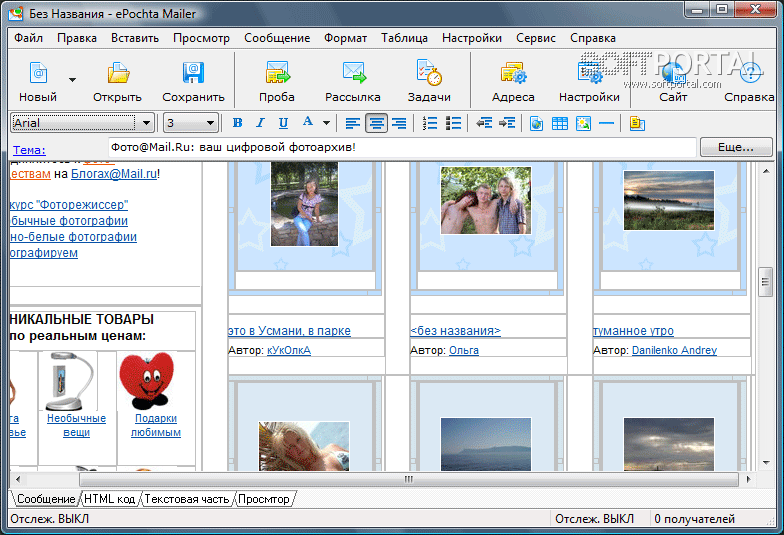784x535 pixels.
Task: Insert a table from formatting toolbar
Action: pyautogui.click(x=560, y=123)
